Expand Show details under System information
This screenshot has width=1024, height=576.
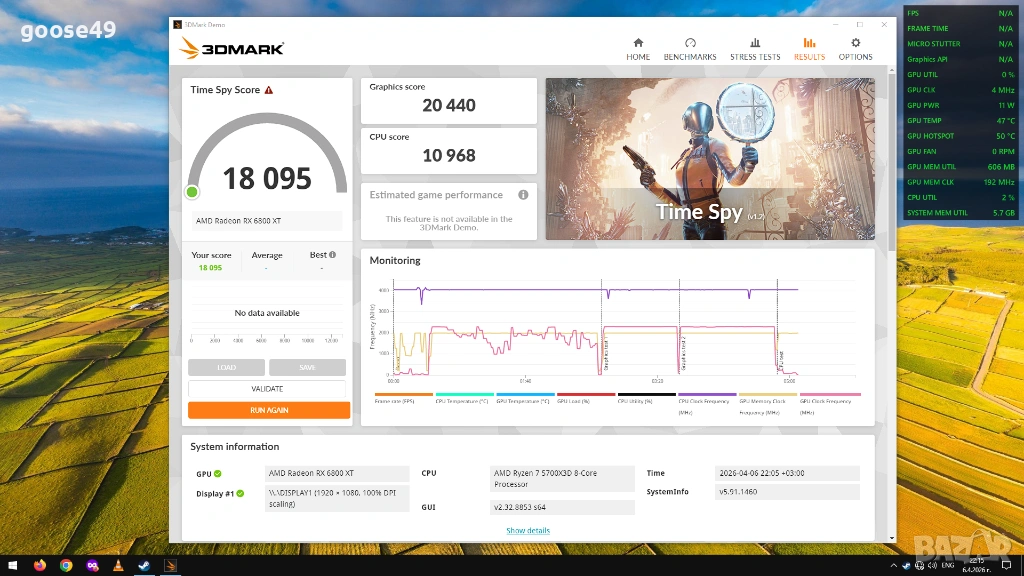(527, 530)
